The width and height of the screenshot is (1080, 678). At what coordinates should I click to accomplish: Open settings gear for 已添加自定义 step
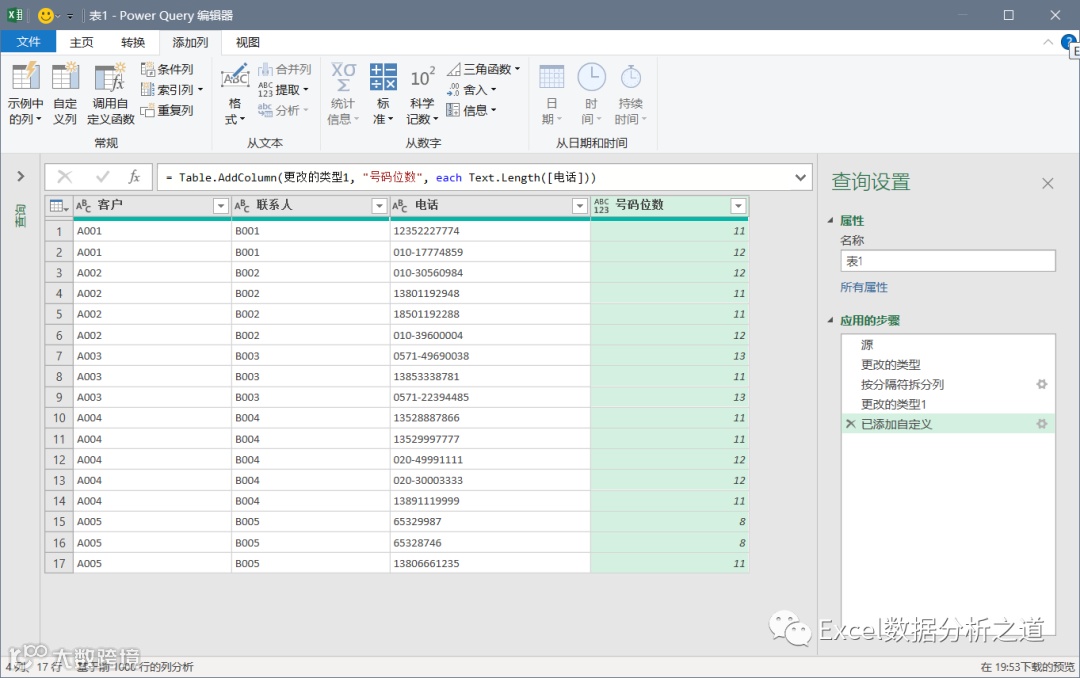point(1042,424)
